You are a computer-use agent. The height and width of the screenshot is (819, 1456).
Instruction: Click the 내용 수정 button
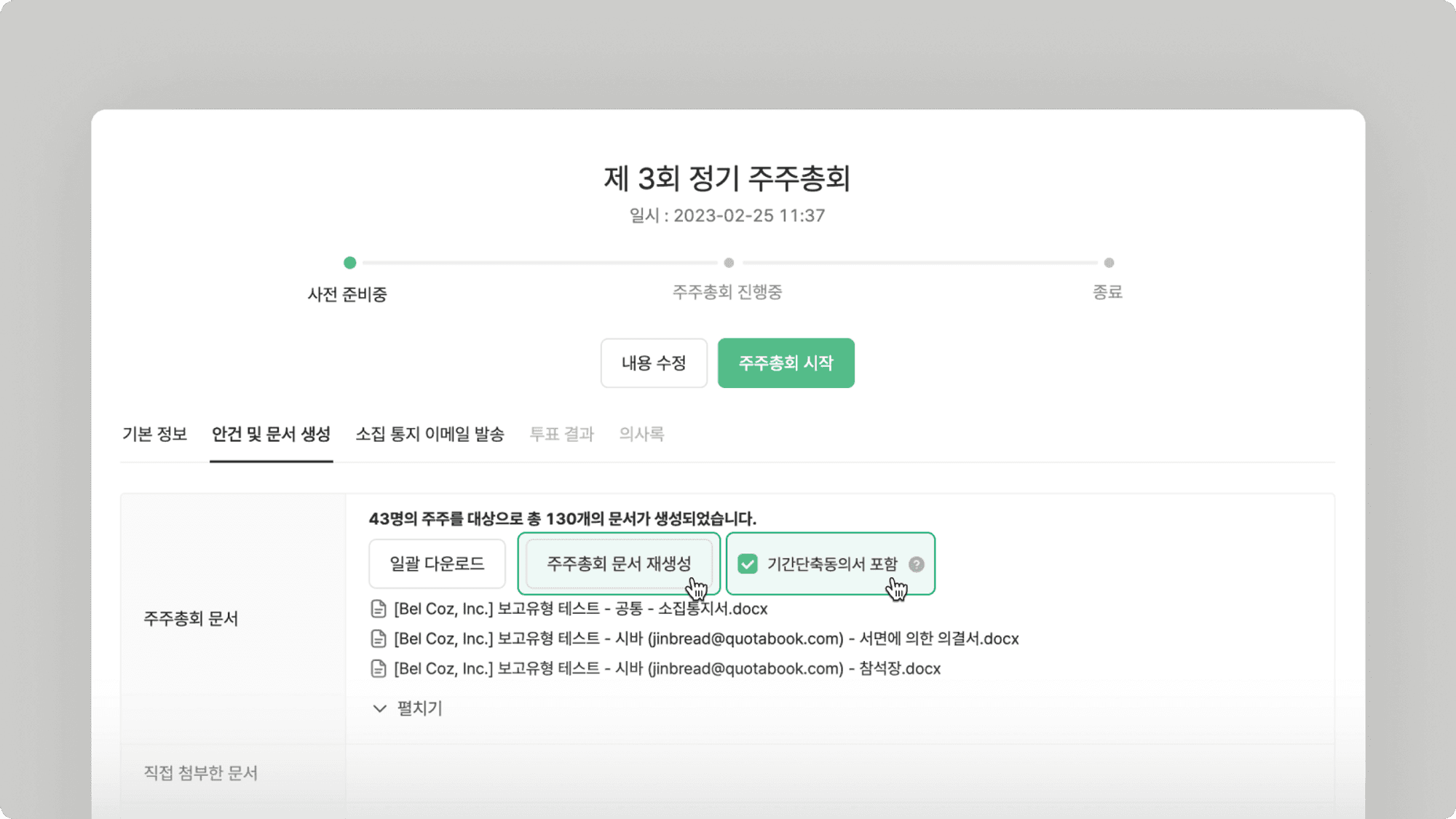654,363
